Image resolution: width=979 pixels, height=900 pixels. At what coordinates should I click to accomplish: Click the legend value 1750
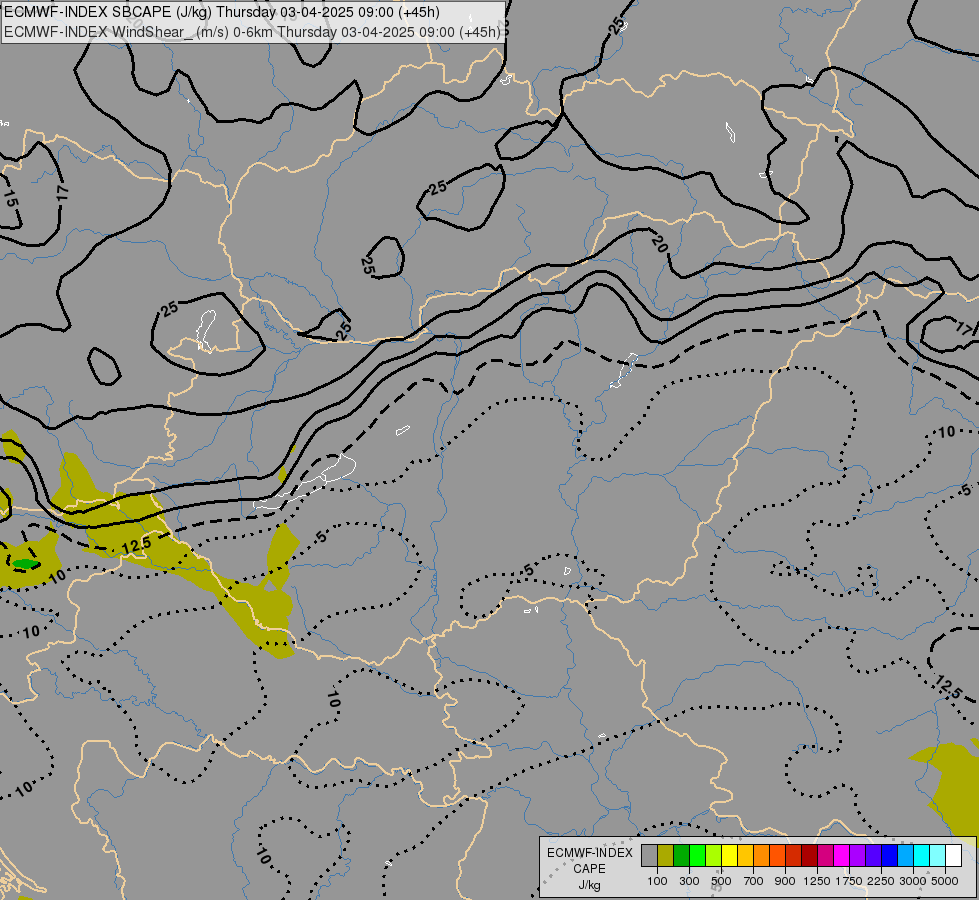tap(849, 881)
